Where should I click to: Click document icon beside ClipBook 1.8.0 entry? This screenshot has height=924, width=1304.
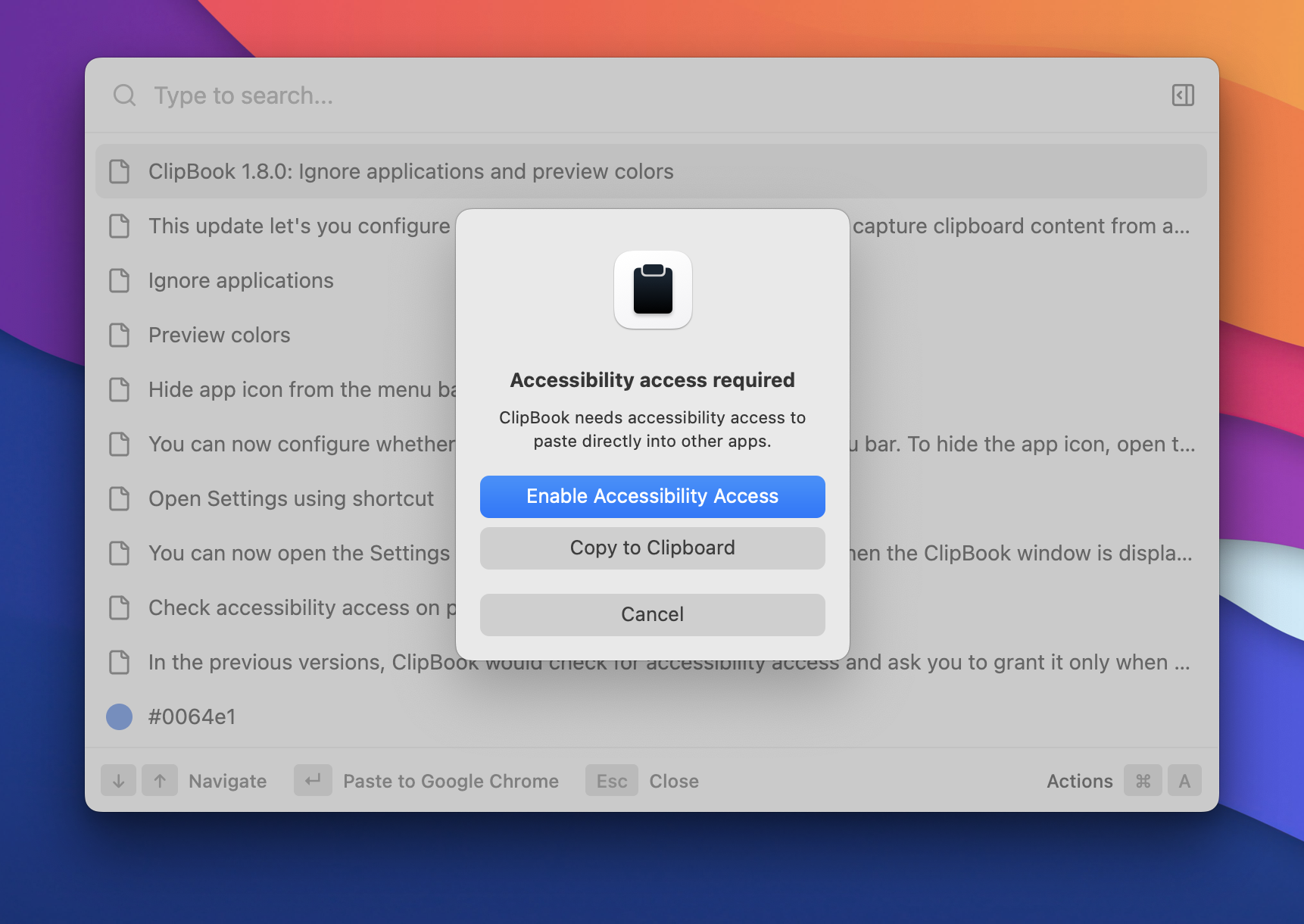click(120, 171)
